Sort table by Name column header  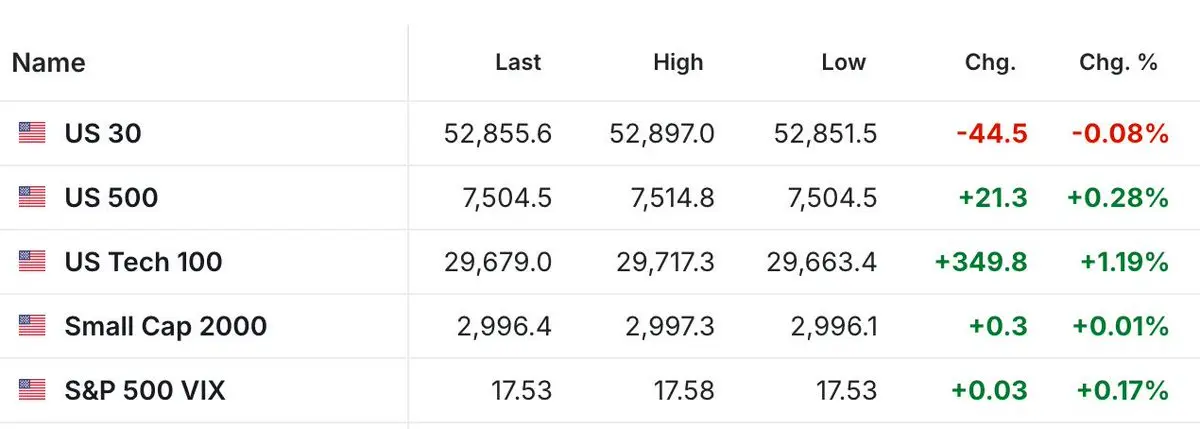click(x=48, y=63)
